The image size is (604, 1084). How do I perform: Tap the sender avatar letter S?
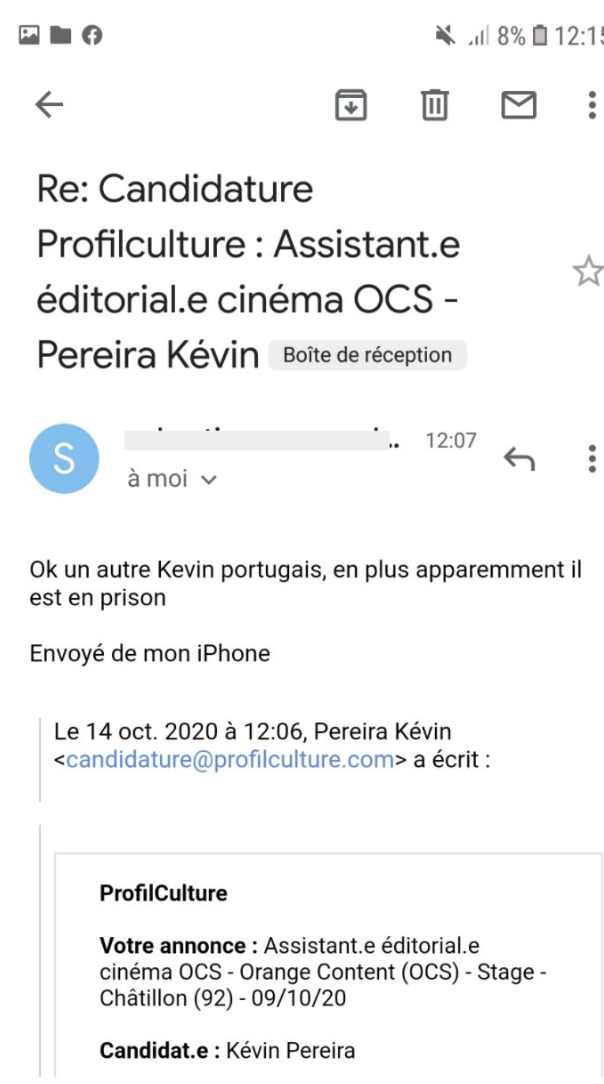coord(65,459)
